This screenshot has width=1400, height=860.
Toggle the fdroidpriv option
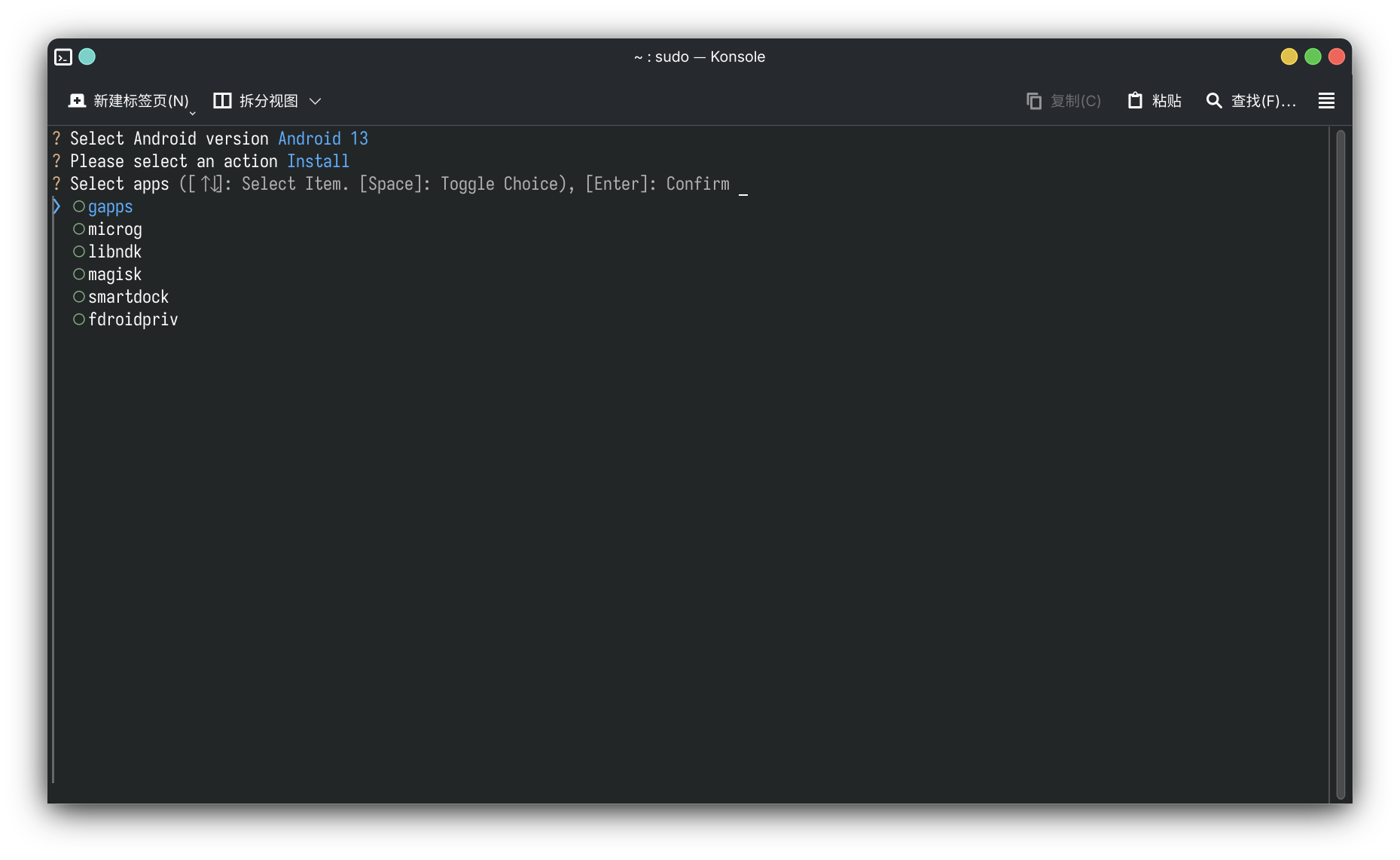(125, 320)
